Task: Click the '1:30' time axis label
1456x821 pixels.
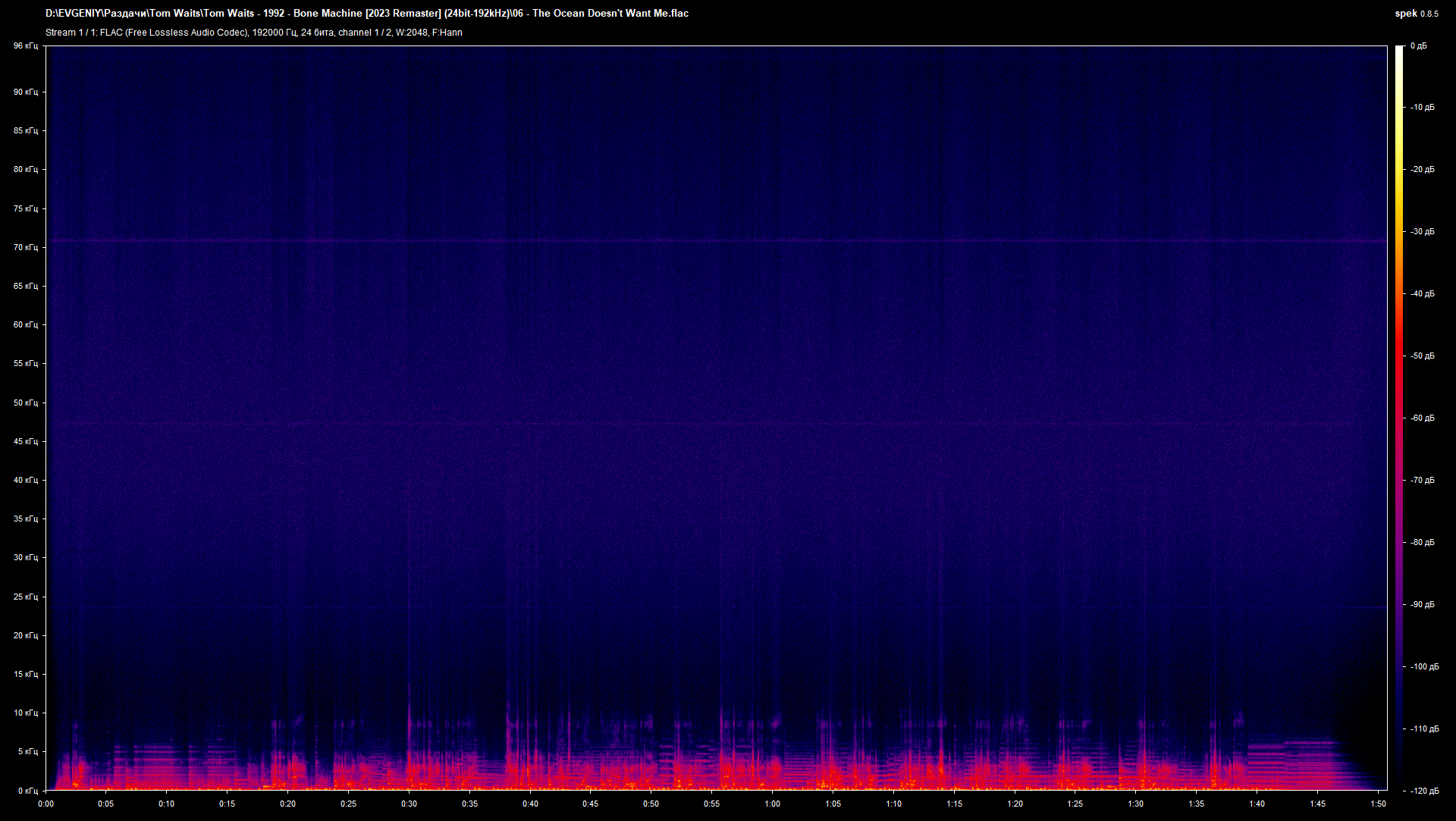Action: point(1136,804)
